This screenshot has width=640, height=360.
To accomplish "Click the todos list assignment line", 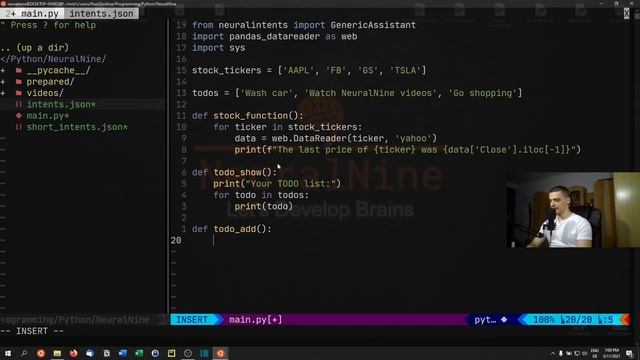I will click(x=357, y=93).
